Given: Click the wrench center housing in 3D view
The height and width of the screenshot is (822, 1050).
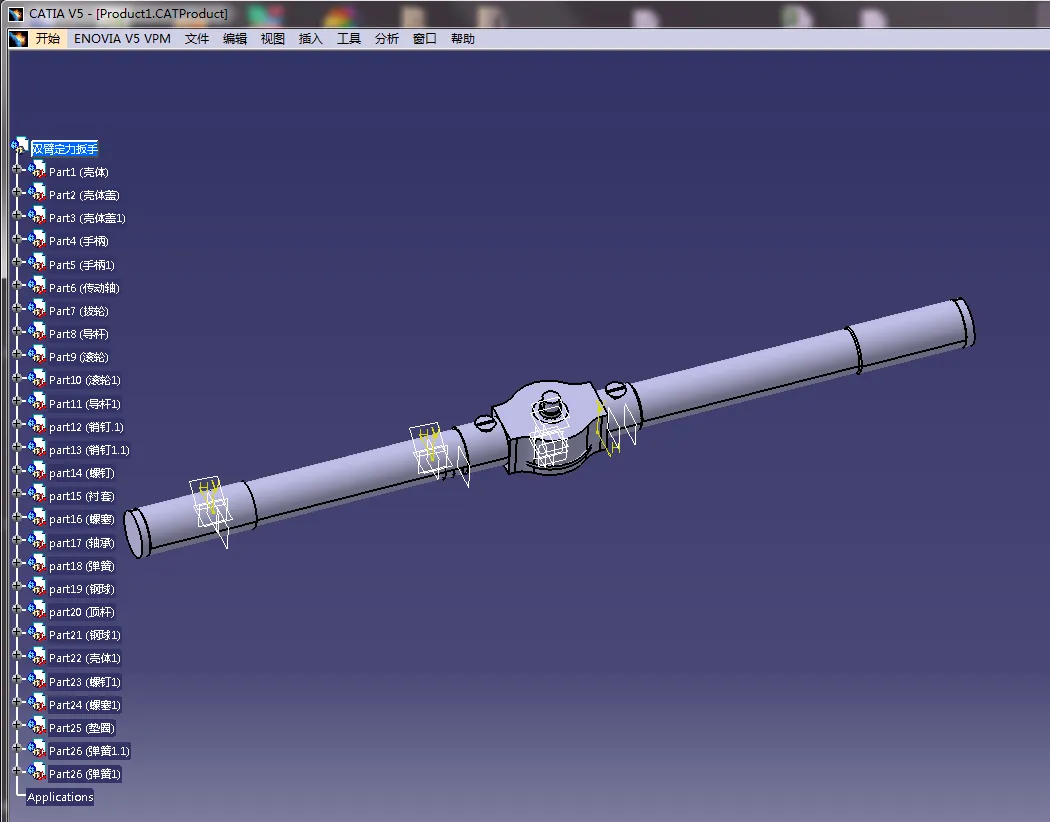Looking at the screenshot, I should 550,428.
